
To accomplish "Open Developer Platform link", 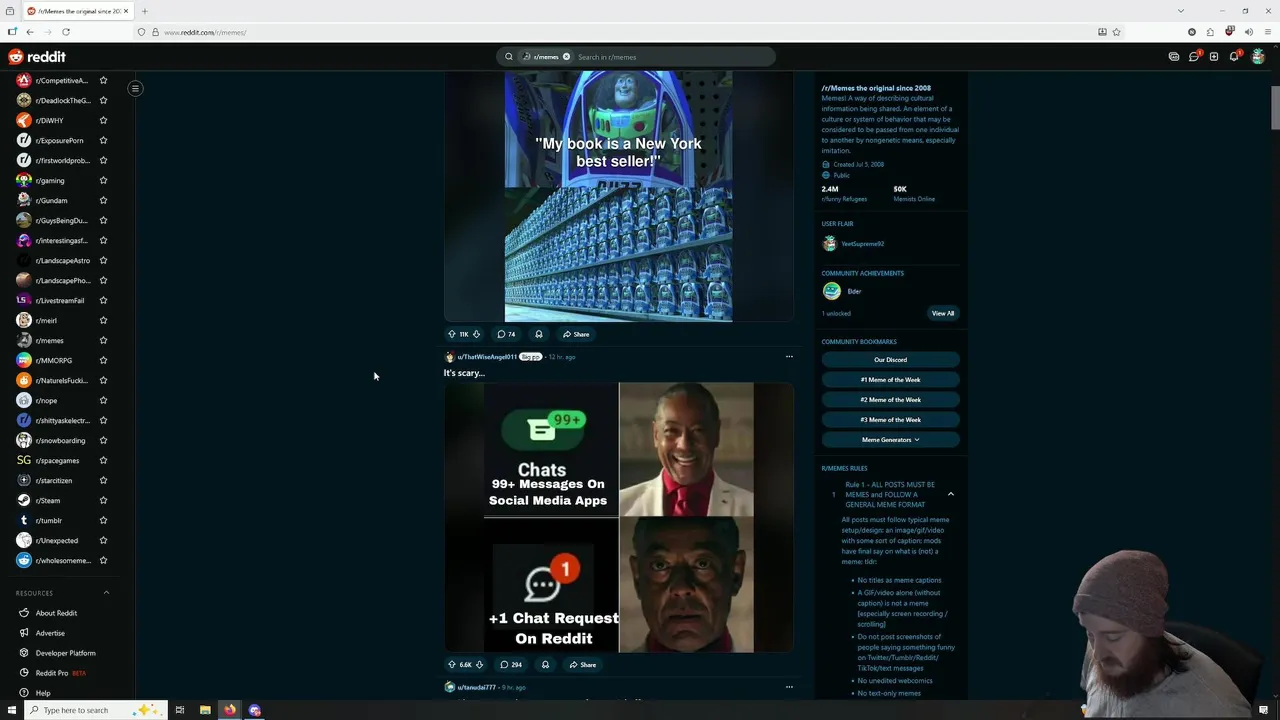I will 66,653.
